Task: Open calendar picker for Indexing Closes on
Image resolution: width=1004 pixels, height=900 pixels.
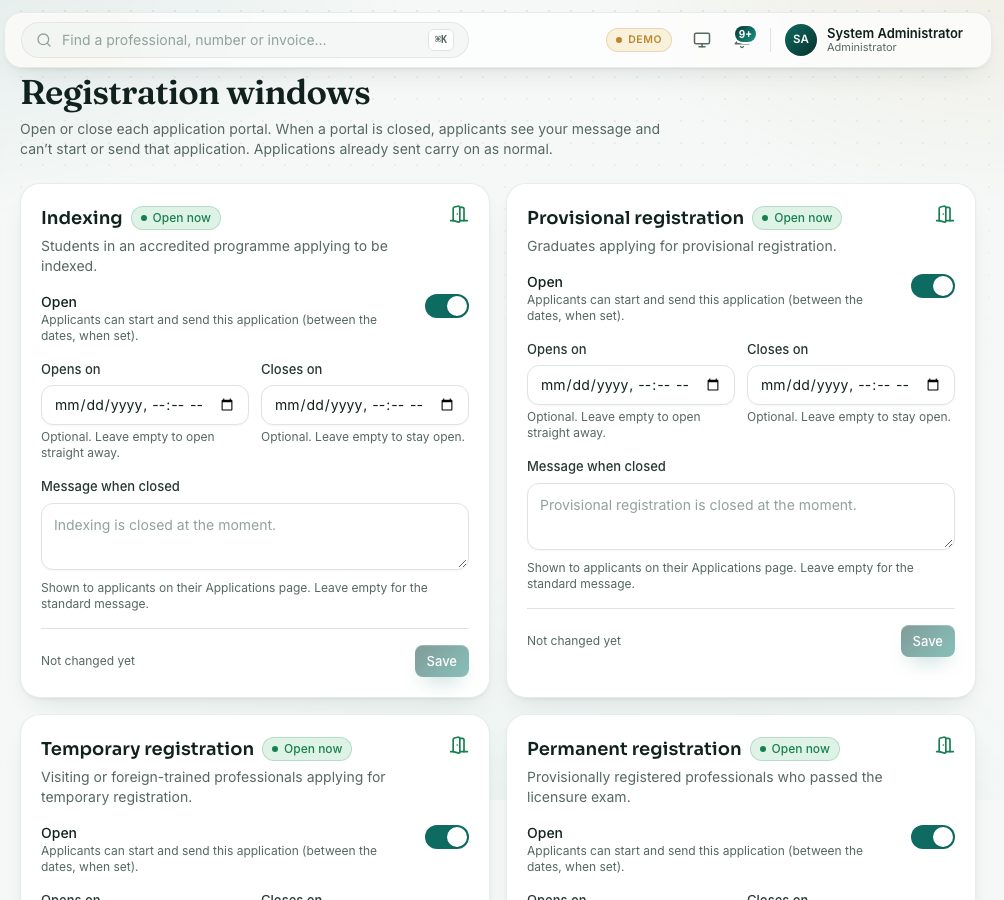Action: pyautogui.click(x=447, y=405)
